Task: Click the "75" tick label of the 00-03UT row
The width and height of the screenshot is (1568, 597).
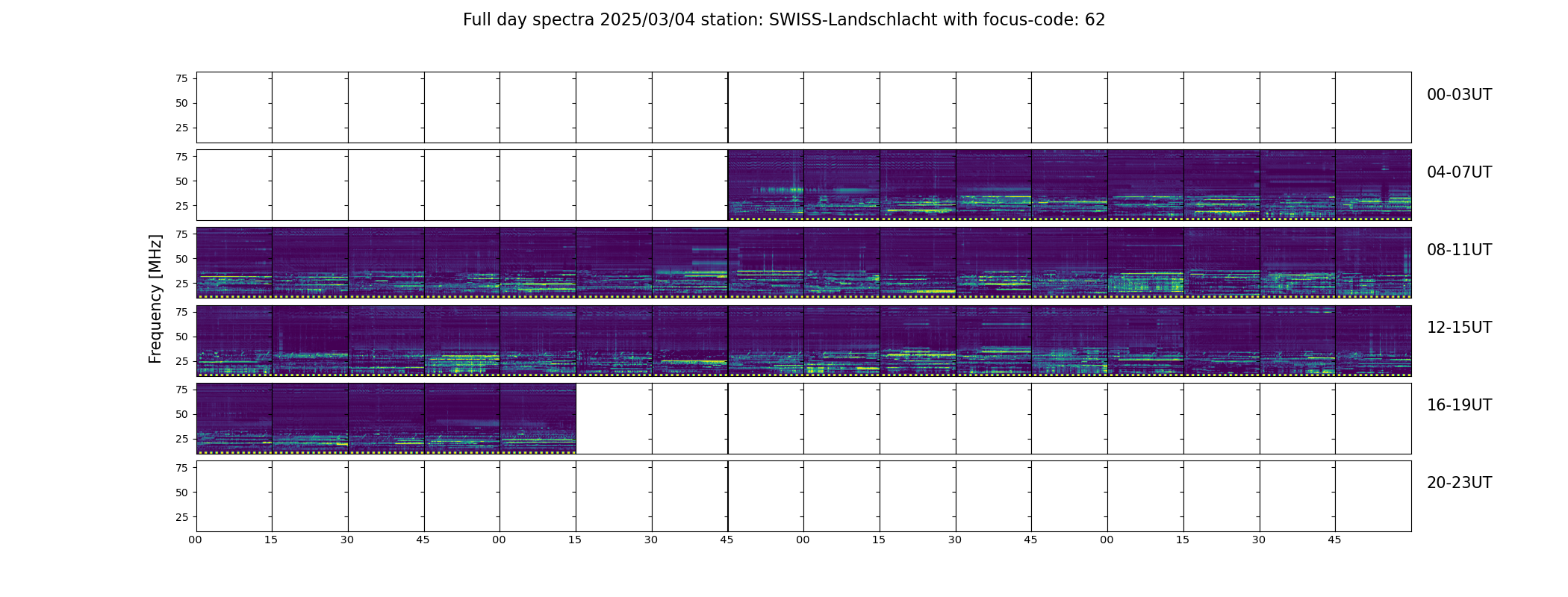Action: click(x=181, y=78)
